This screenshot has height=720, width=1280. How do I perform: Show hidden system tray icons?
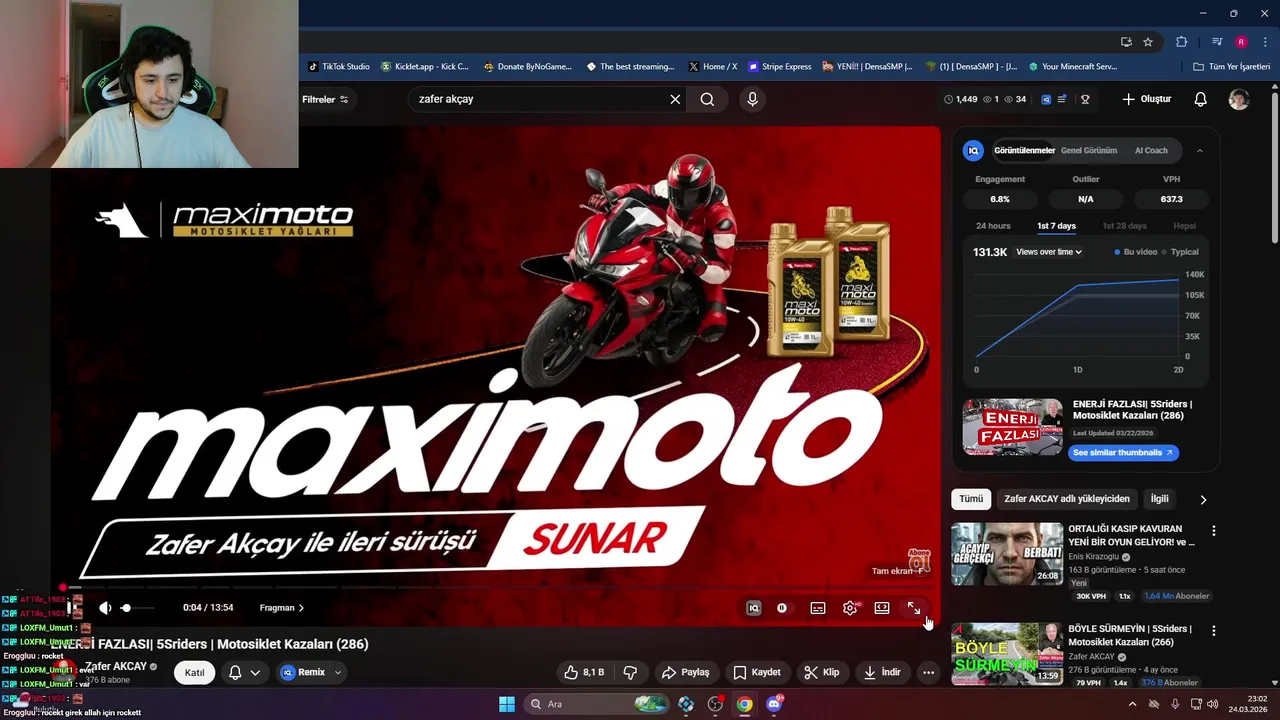1132,704
